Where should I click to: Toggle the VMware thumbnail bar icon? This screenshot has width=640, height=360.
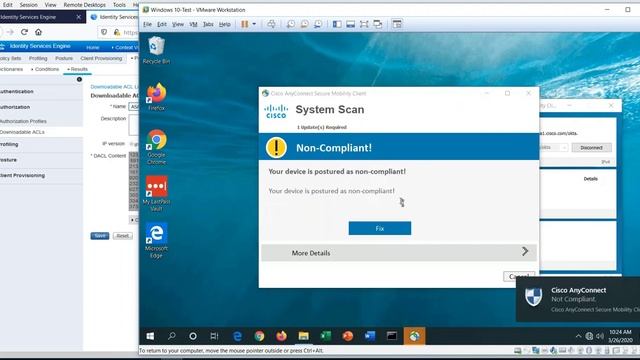(351, 24)
